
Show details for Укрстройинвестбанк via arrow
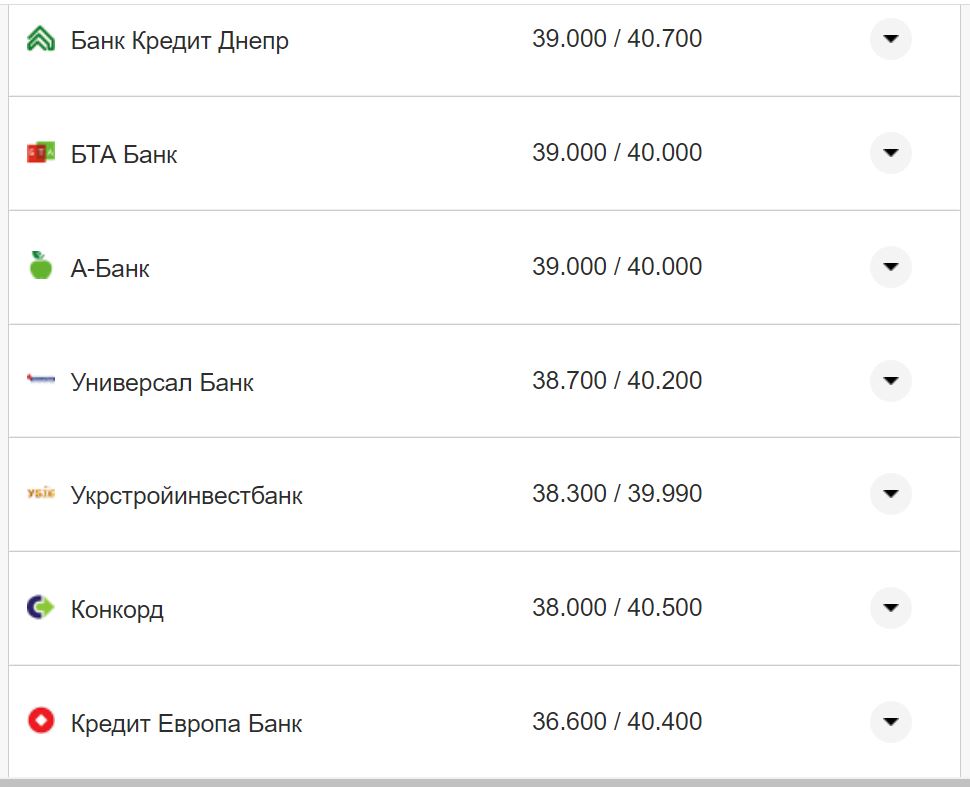pyautogui.click(x=890, y=494)
